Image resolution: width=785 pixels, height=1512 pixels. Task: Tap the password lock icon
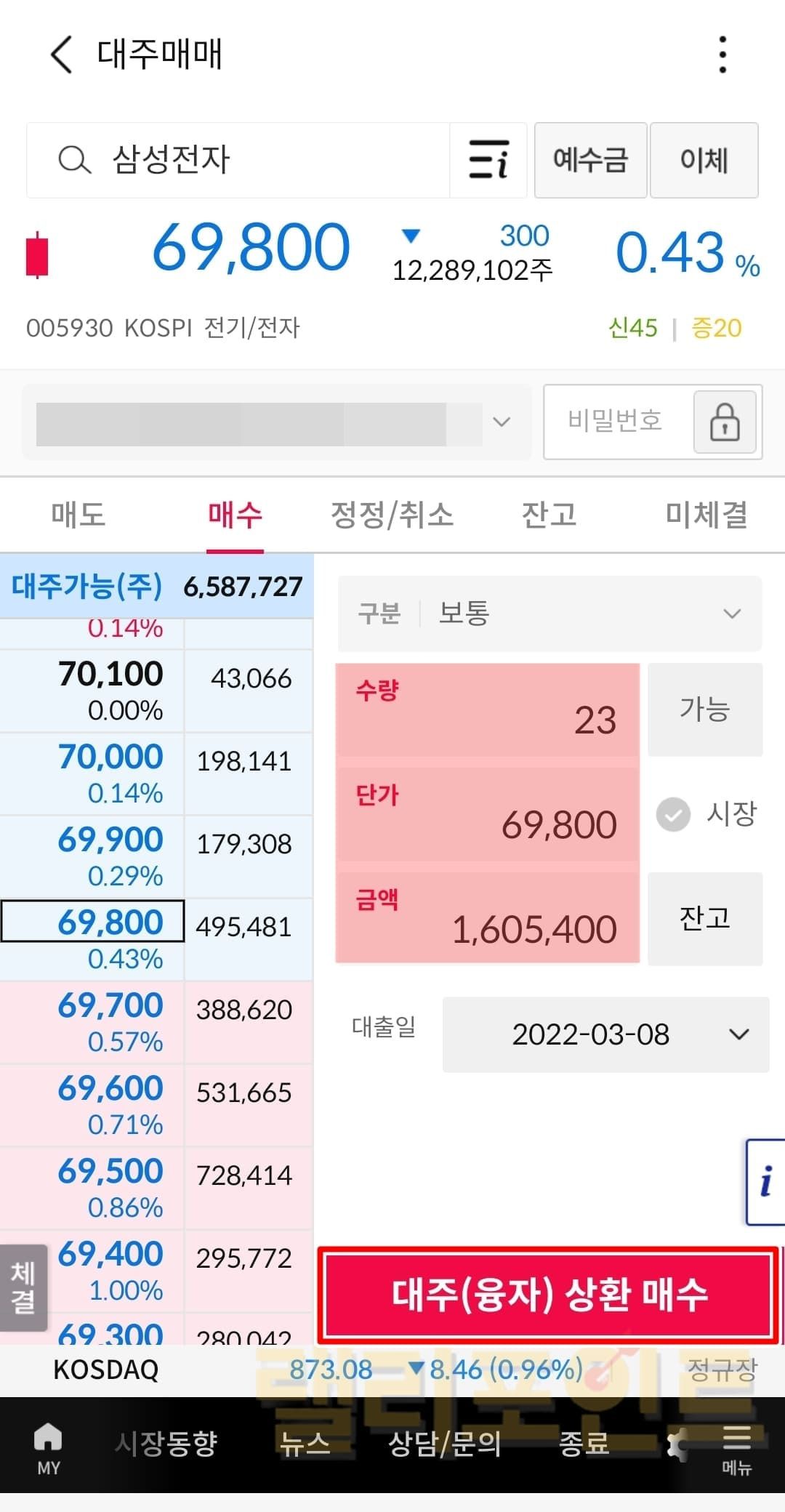tap(724, 422)
